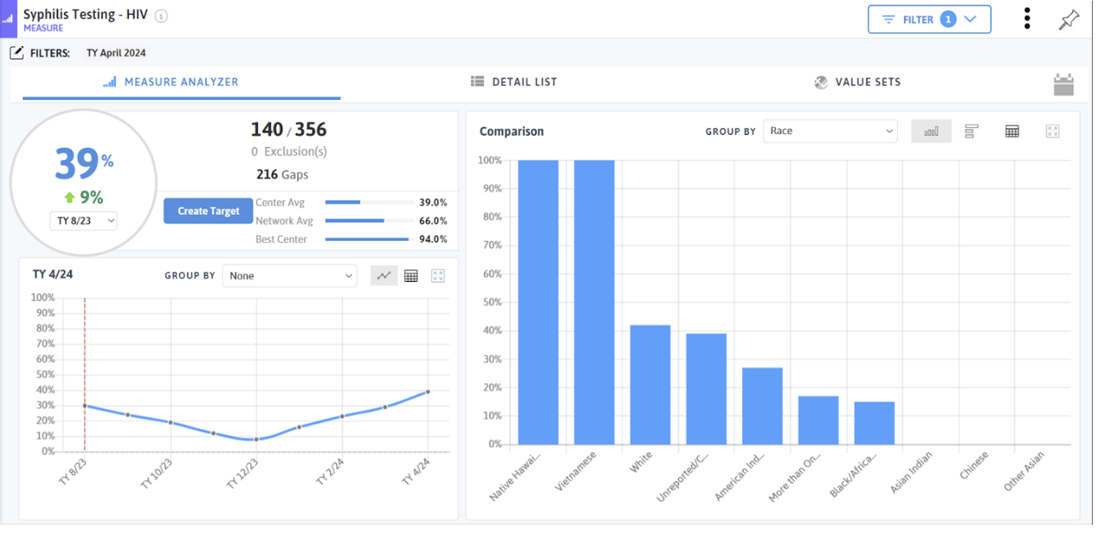Click the Best Center progress bar
The width and height of the screenshot is (1100, 534).
click(369, 239)
